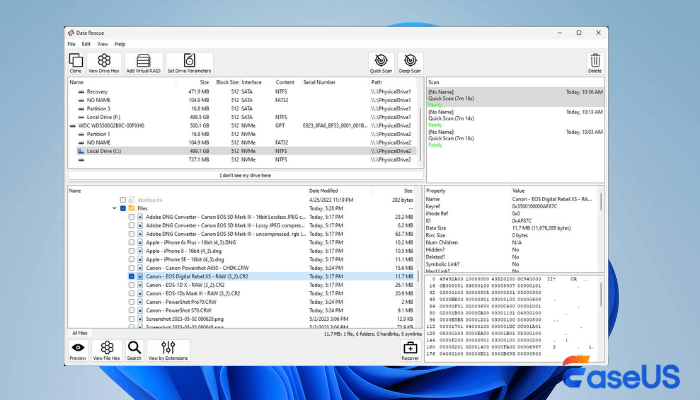Open file Preview with eye icon
The width and height of the screenshot is (700, 400).
click(x=77, y=349)
